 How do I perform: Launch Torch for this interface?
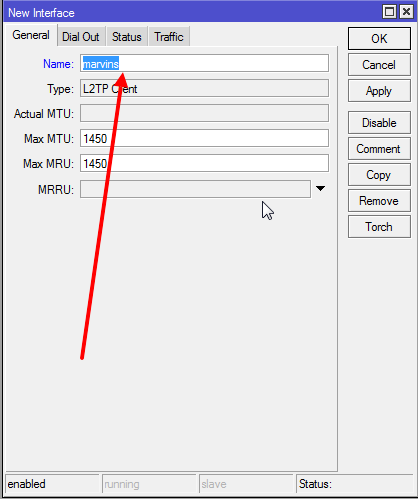point(379,227)
